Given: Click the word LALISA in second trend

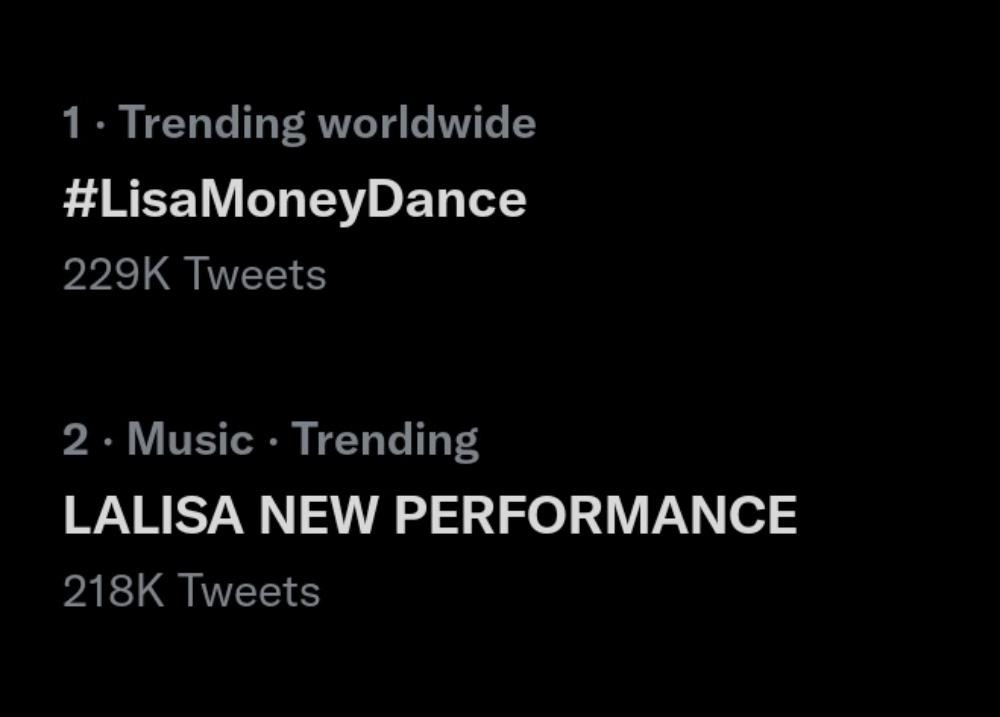Looking at the screenshot, I should coord(153,516).
